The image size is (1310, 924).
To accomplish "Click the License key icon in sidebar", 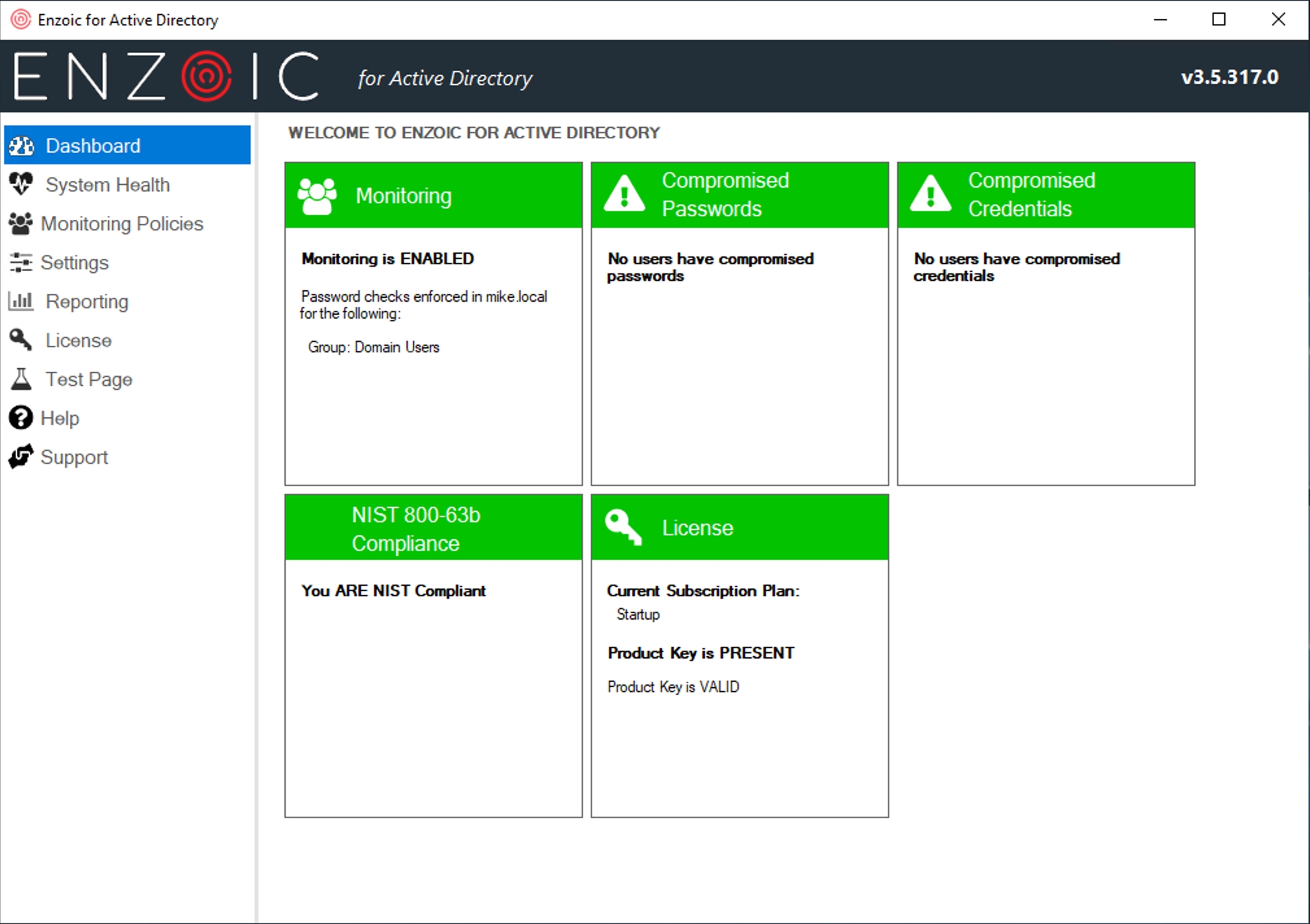I will (x=20, y=340).
